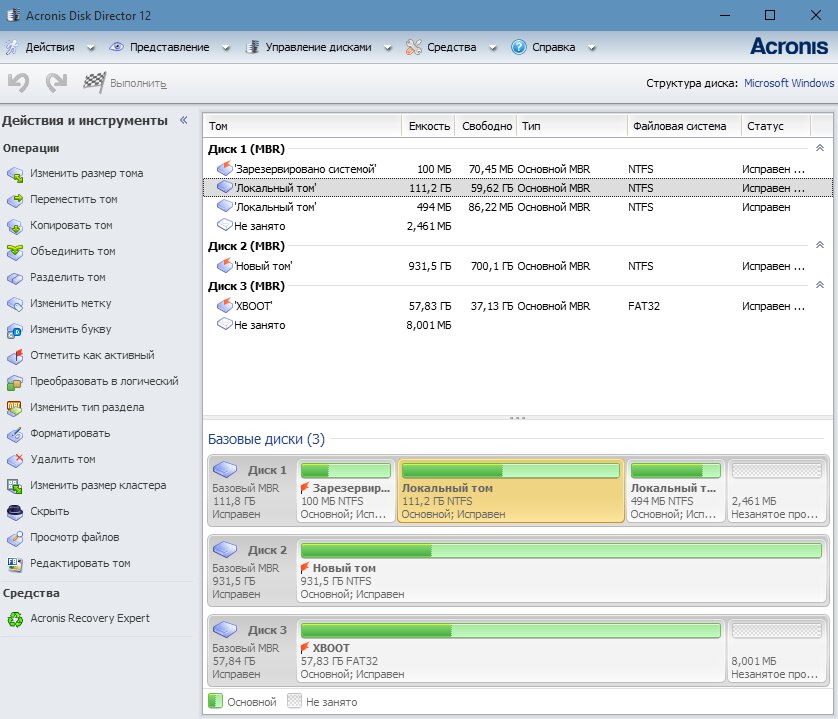Collapse the Действия и инструменты side panel
This screenshot has width=838, height=719.
[183, 120]
